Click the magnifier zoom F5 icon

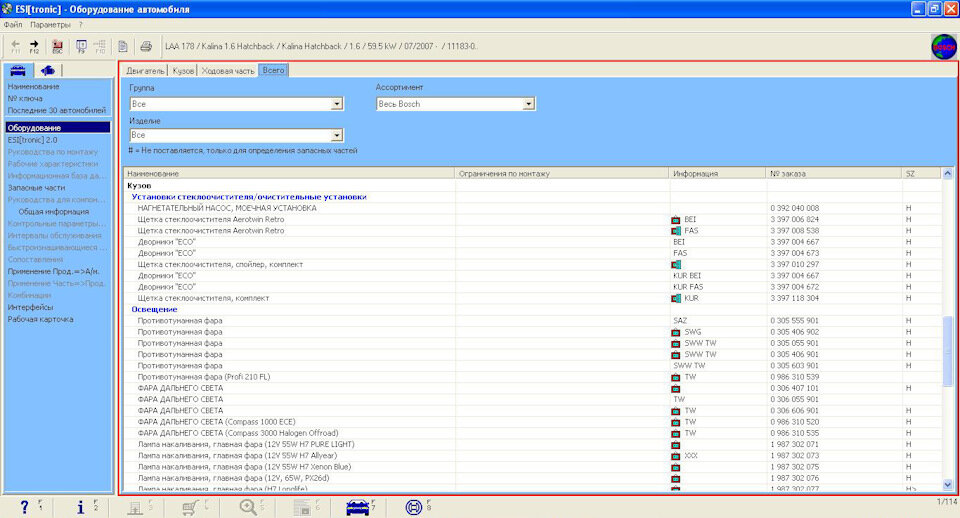pyautogui.click(x=248, y=507)
